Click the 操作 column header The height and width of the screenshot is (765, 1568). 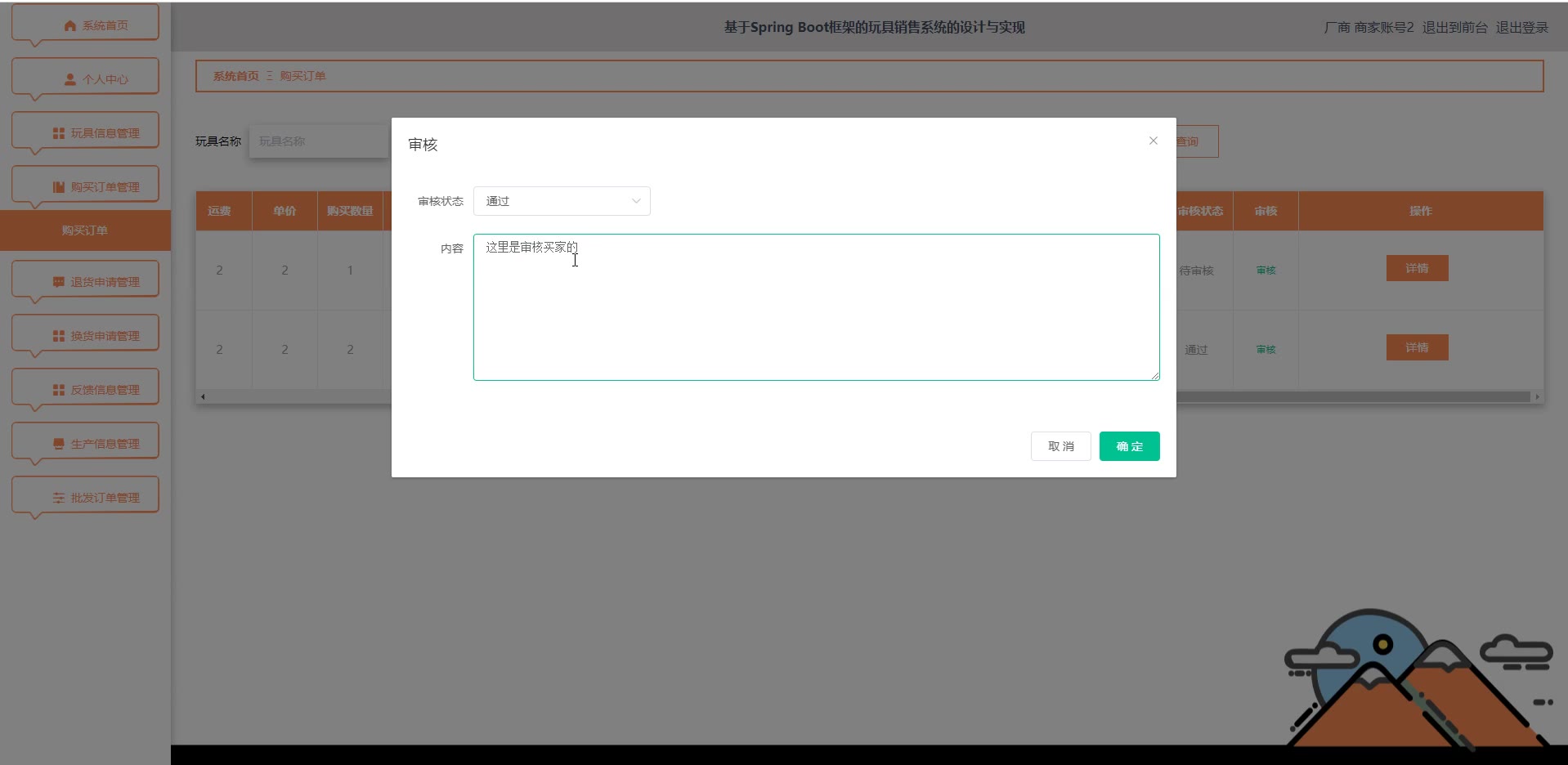pyautogui.click(x=1421, y=211)
